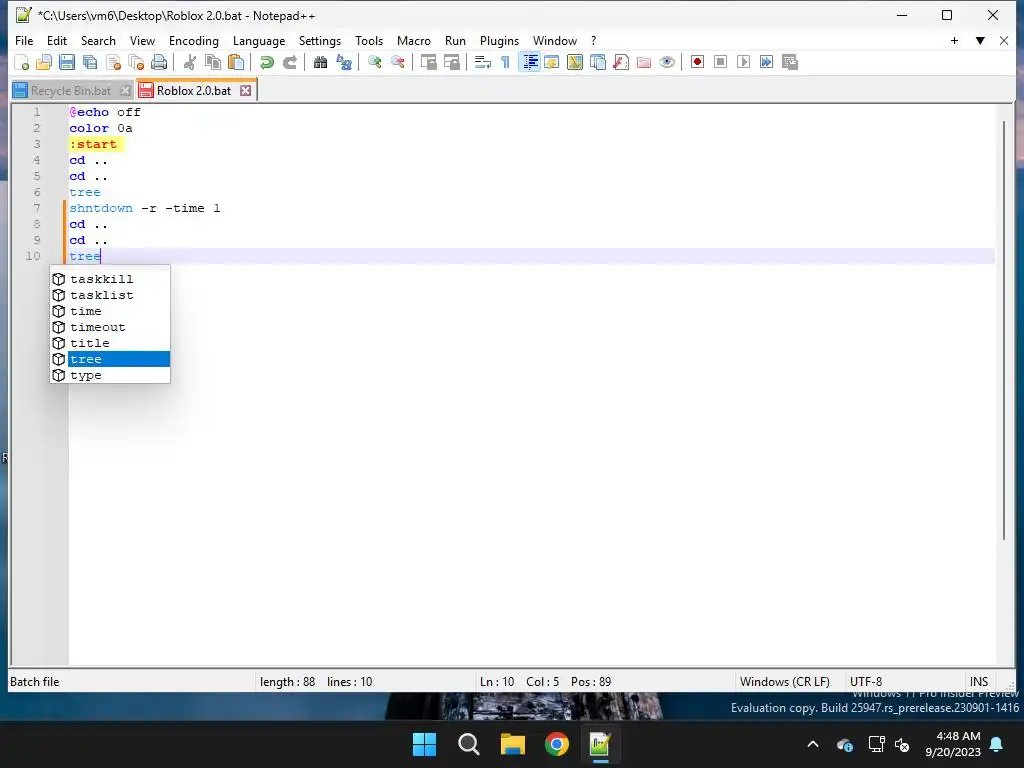Click the plus button beside menu bar

(954, 40)
